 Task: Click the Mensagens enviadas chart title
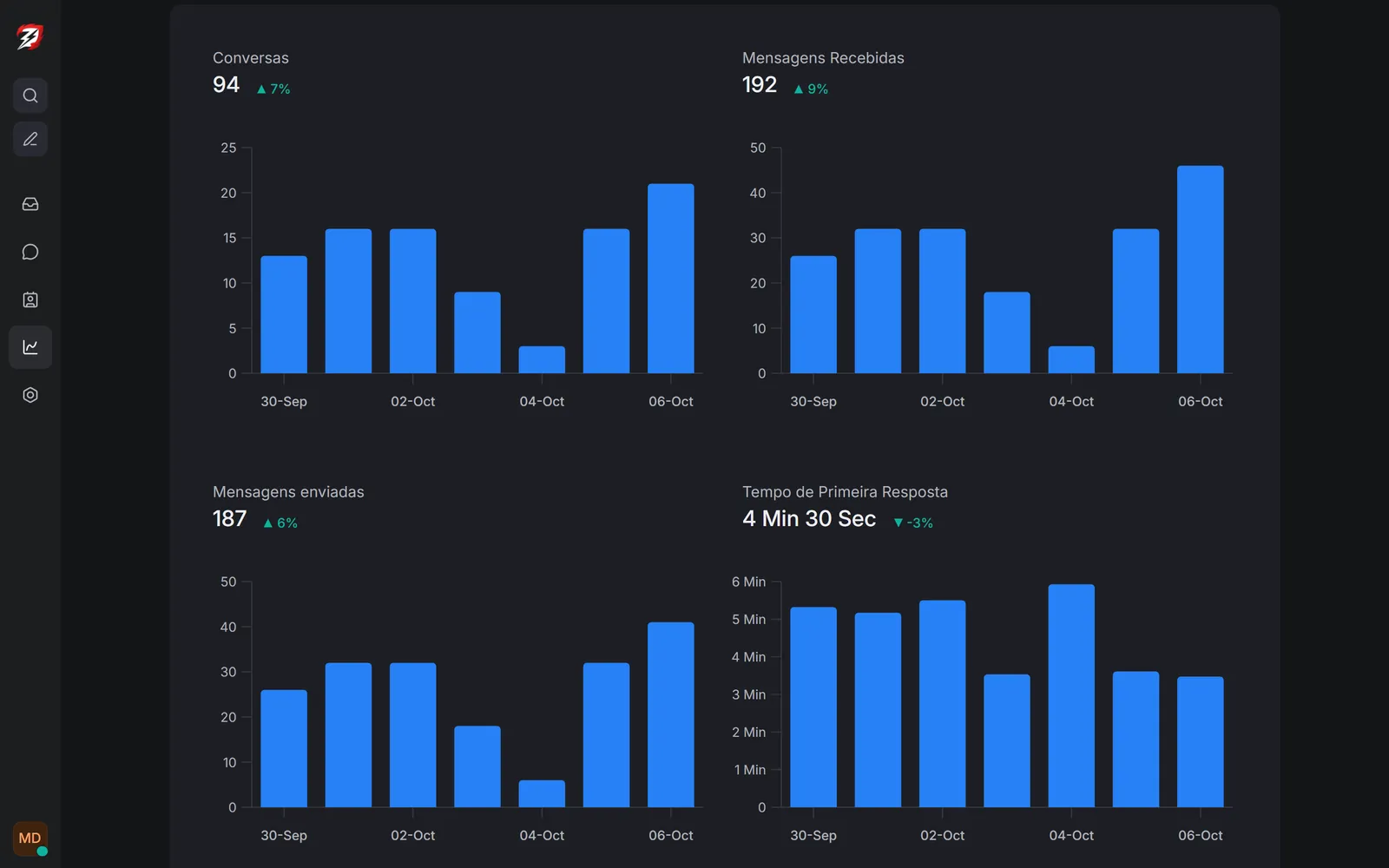[288, 492]
